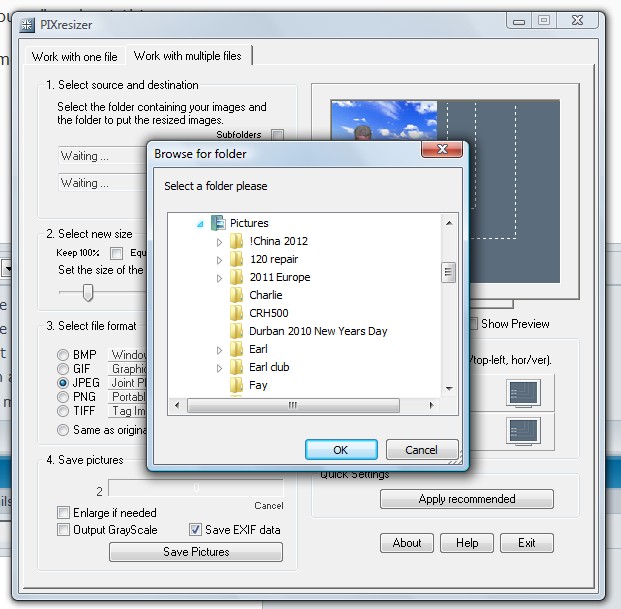Screen dimensions: 621x609
Task: Click the first Waiting... source folder field
Action: [x=103, y=156]
